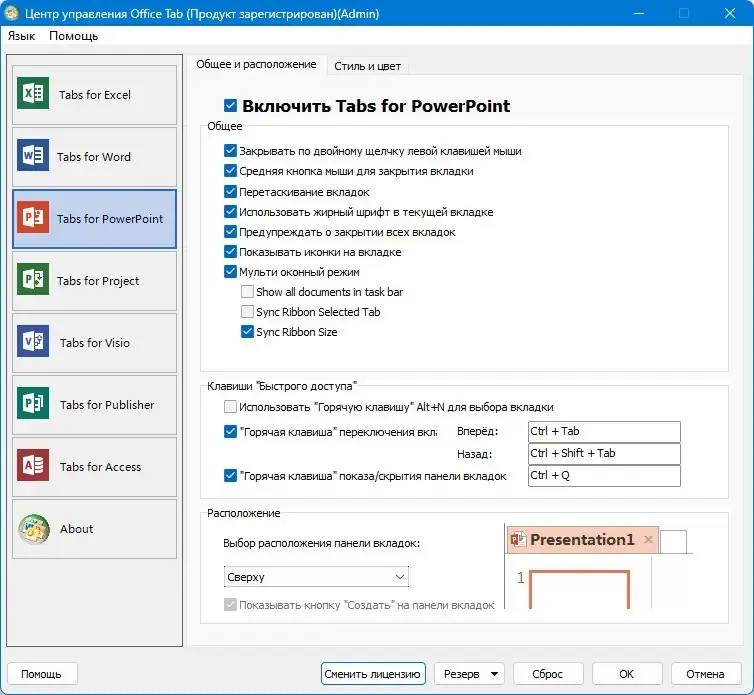
Task: Click the Назад hotkey field Ctrl+Shift+Tab
Action: click(x=604, y=454)
